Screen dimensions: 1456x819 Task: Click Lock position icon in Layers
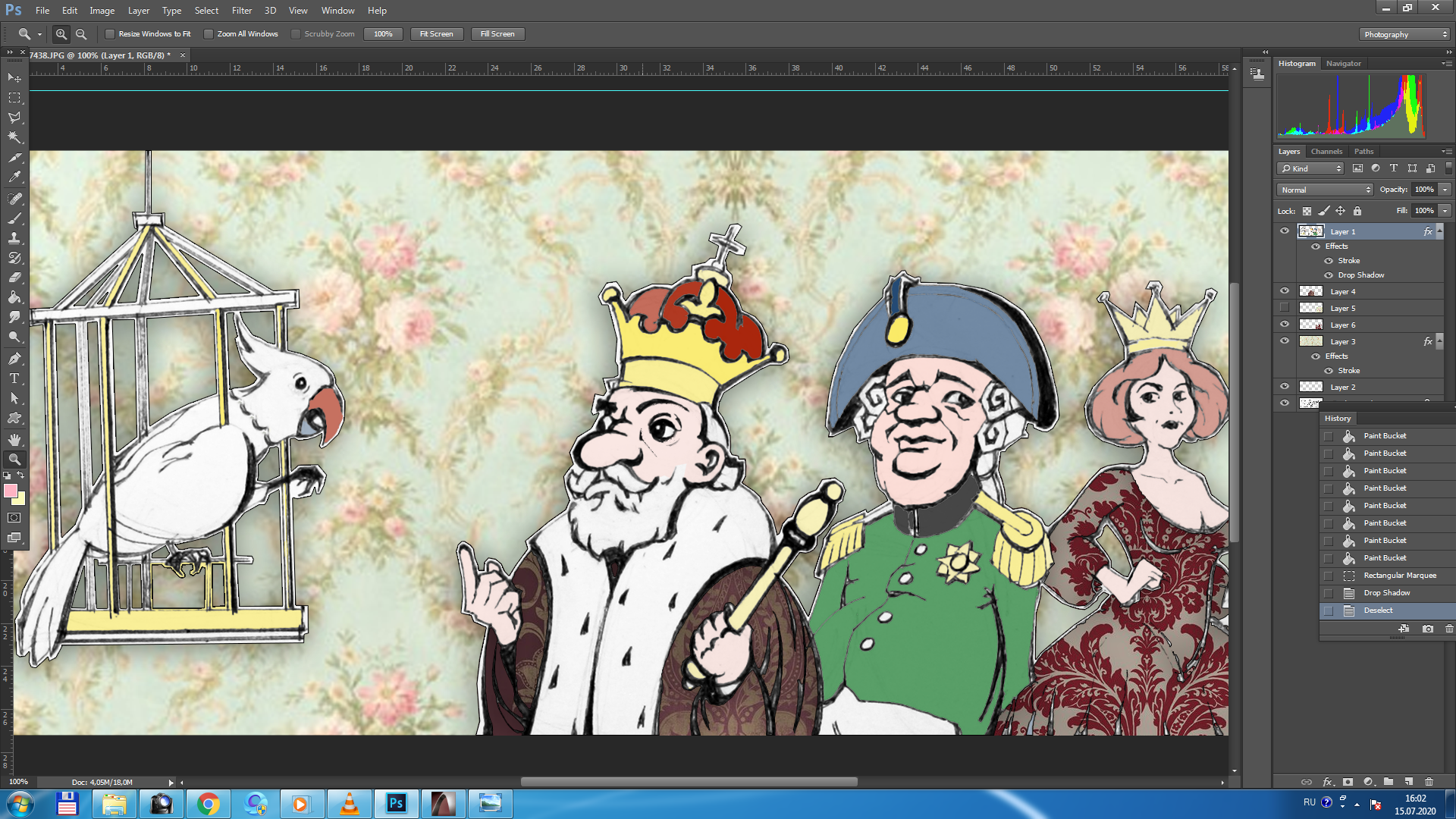pyautogui.click(x=1340, y=211)
